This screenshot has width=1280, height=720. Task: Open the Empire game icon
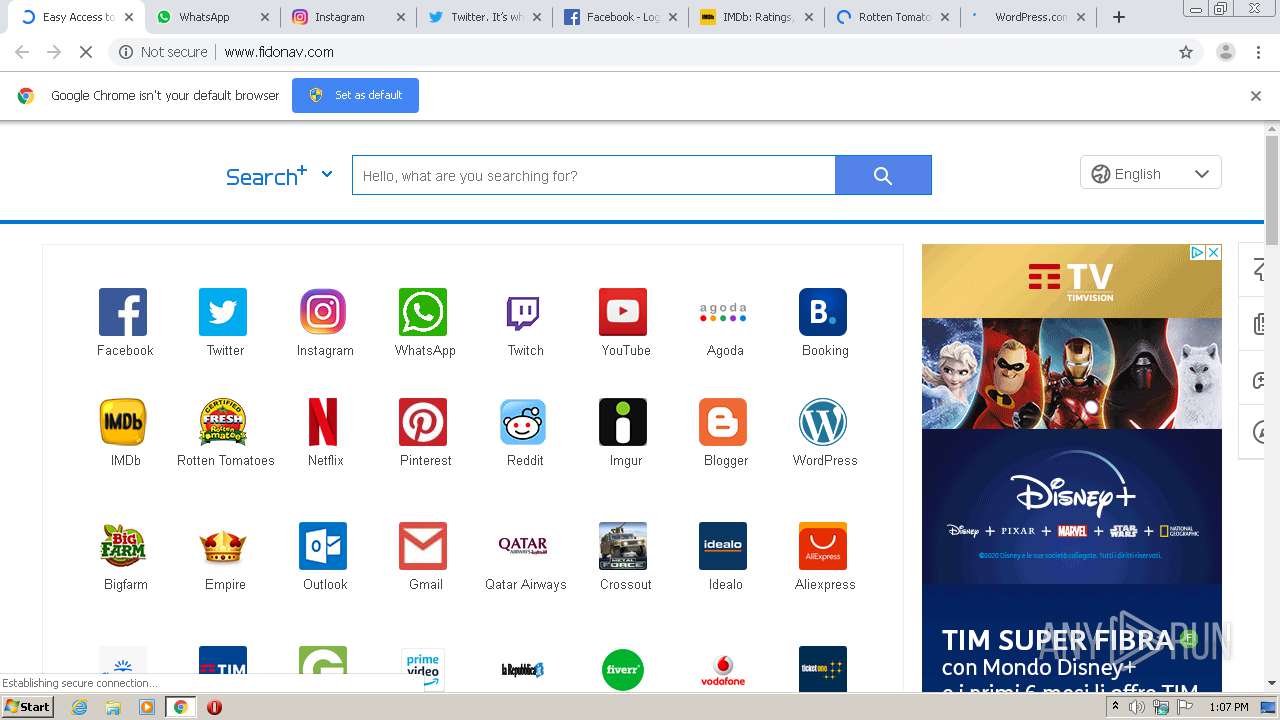pos(223,546)
